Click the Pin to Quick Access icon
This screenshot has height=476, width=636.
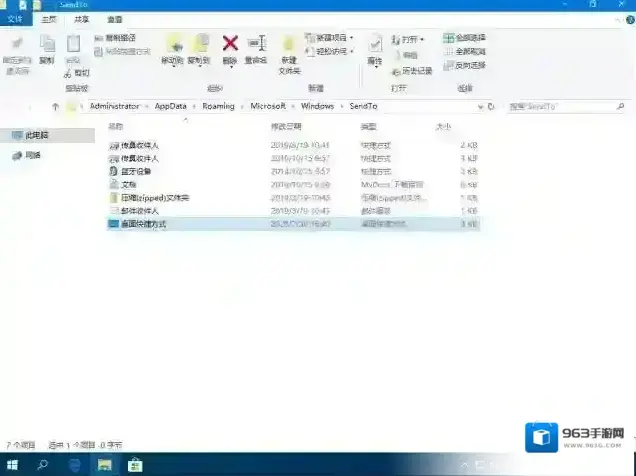(17, 51)
